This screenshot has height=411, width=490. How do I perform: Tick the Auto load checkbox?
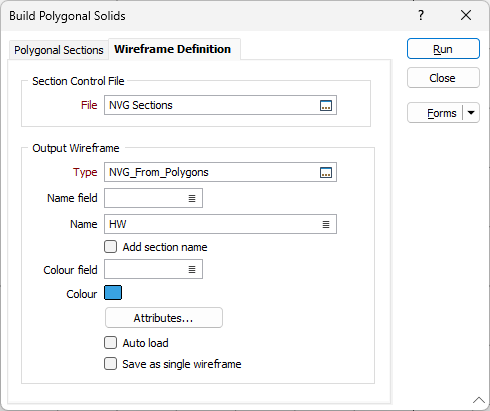click(x=110, y=343)
